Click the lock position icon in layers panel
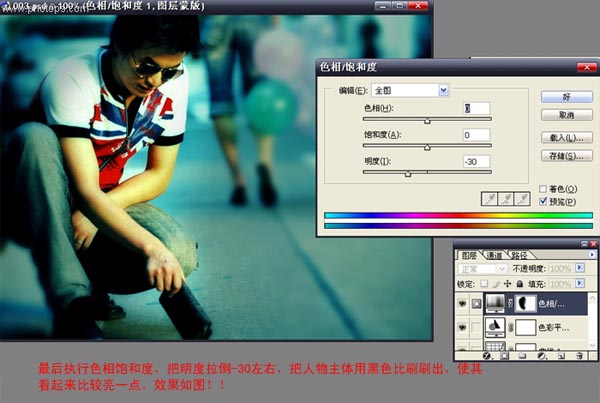This screenshot has width=600, height=403. (506, 283)
